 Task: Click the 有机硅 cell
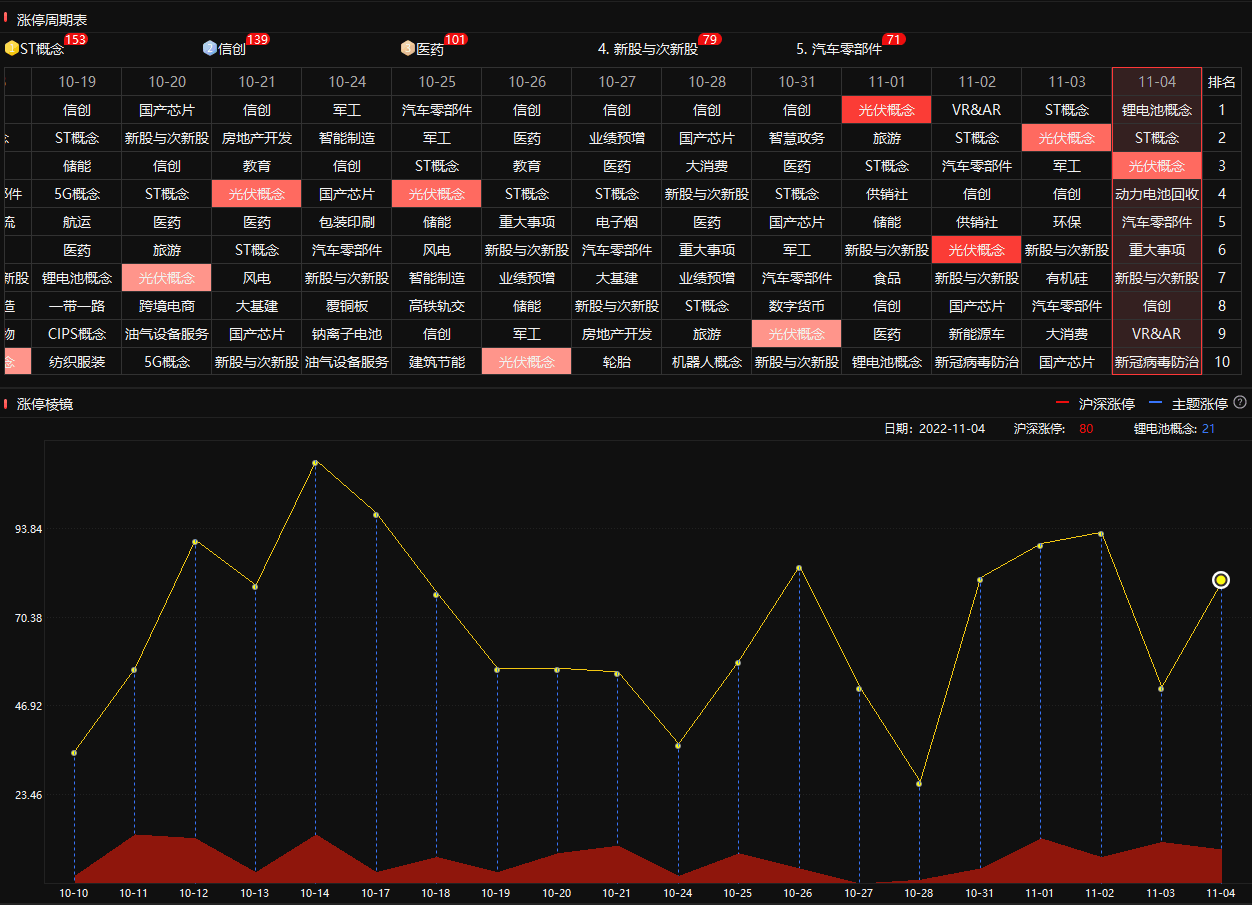(x=1067, y=278)
